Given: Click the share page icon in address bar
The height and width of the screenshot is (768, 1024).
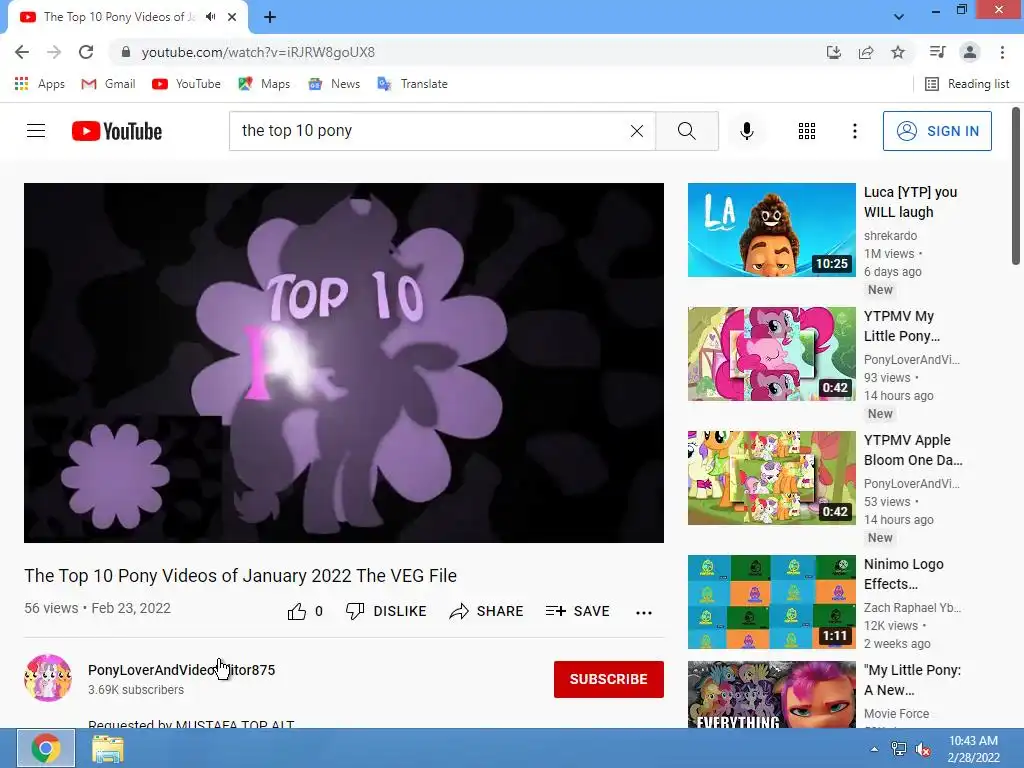Looking at the screenshot, I should click(x=866, y=52).
